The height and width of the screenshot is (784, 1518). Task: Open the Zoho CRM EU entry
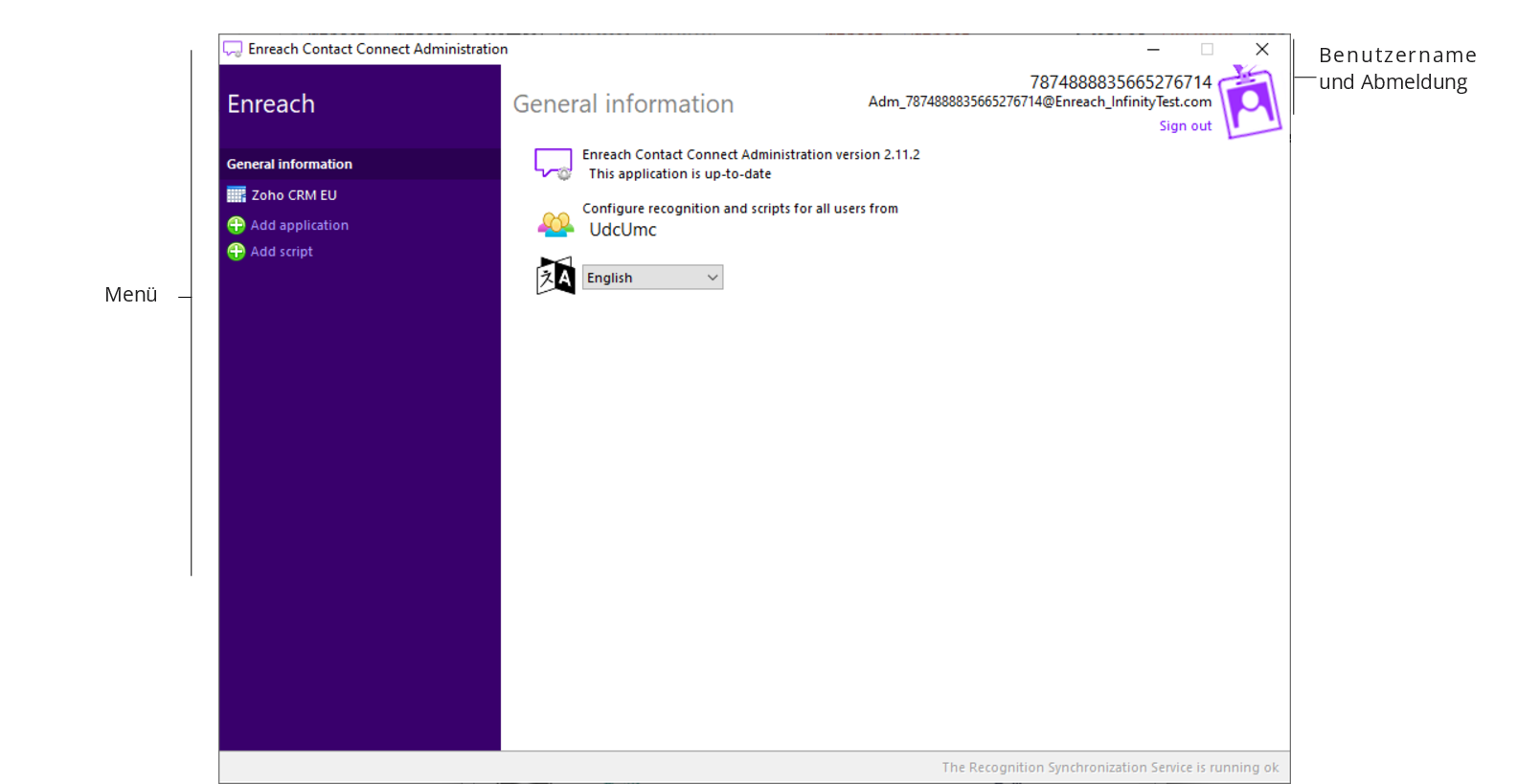coord(294,195)
